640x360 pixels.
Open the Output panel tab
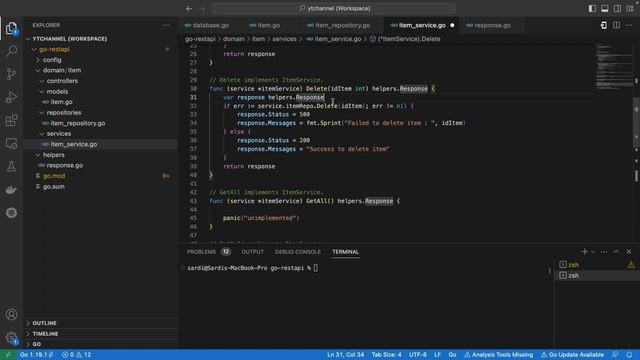click(252, 252)
